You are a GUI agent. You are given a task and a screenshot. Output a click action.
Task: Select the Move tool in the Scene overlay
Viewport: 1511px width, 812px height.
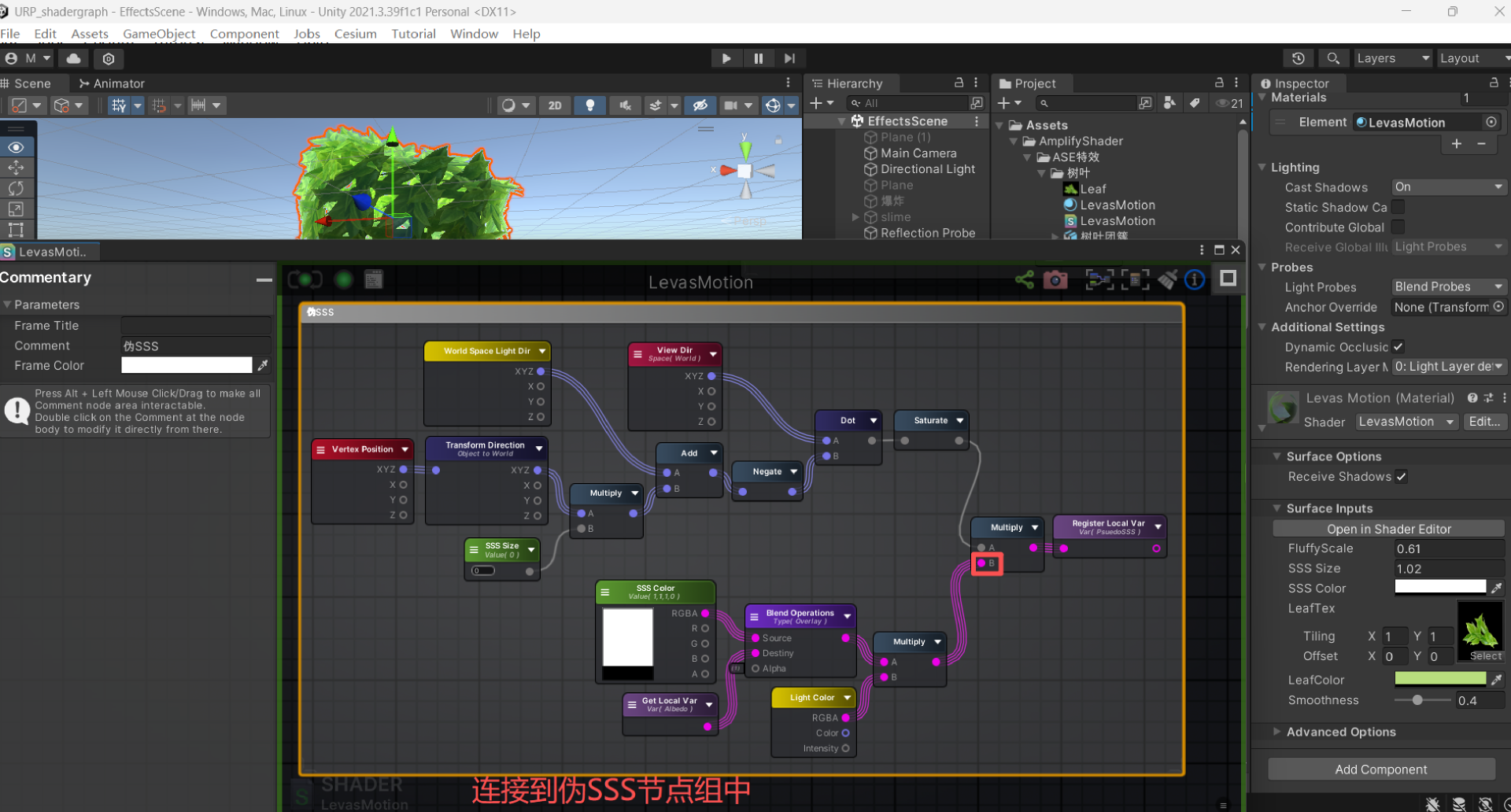click(16, 168)
